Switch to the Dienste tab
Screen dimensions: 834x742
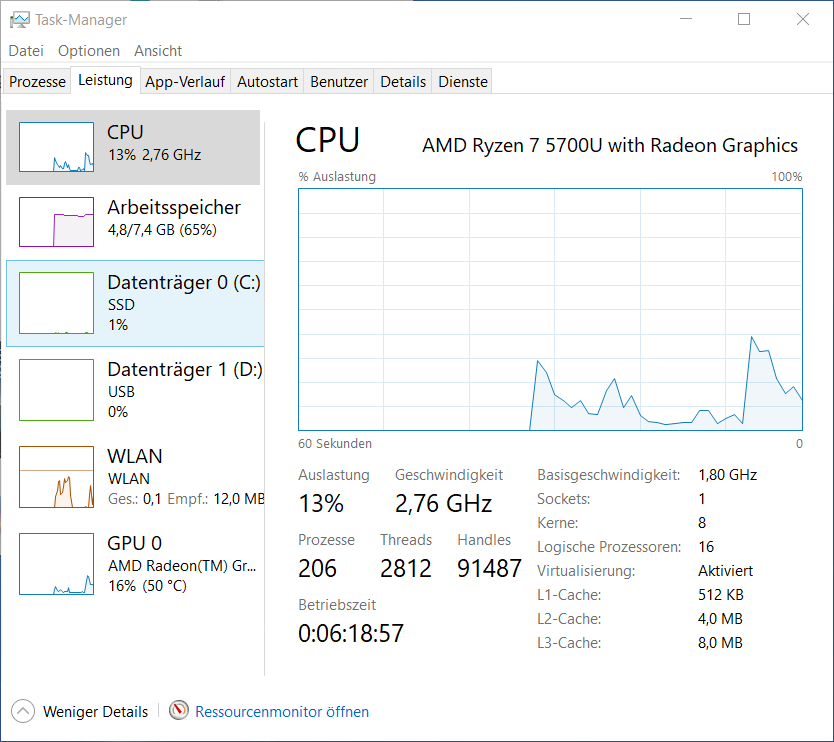[x=463, y=82]
